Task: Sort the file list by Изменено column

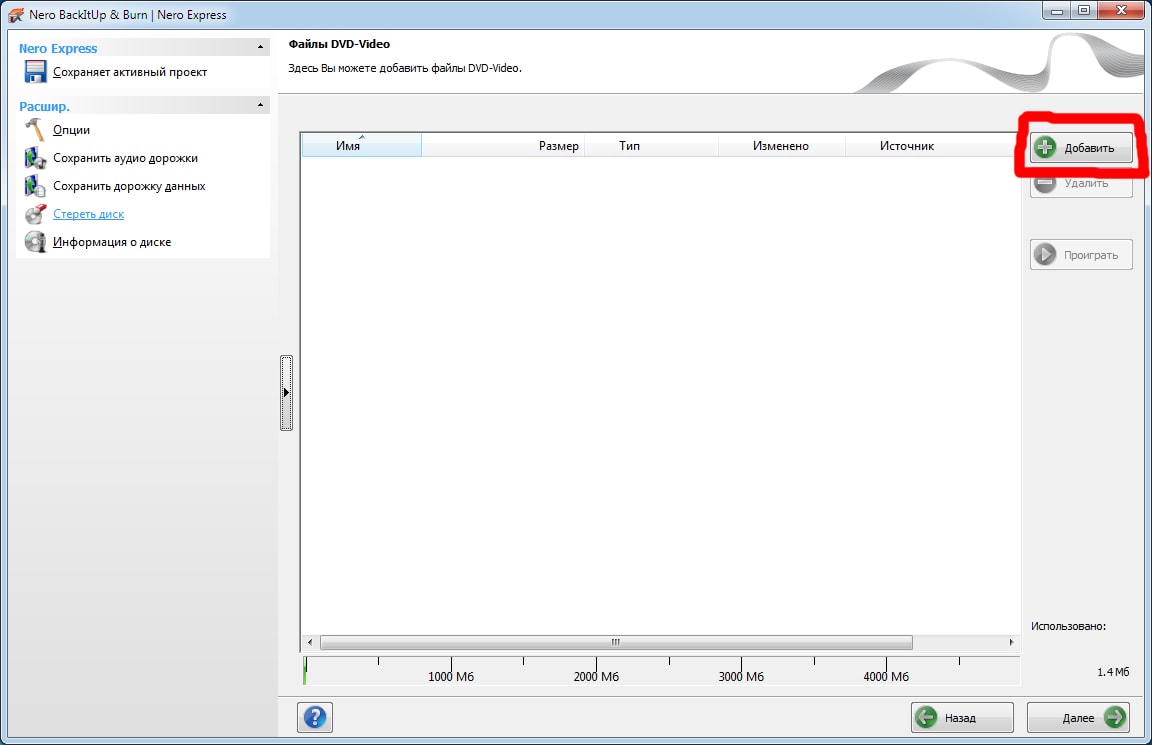Action: [x=781, y=145]
